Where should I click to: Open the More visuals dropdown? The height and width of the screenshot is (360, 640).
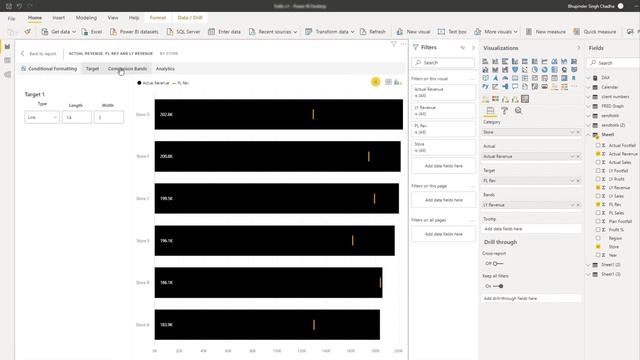point(496,31)
